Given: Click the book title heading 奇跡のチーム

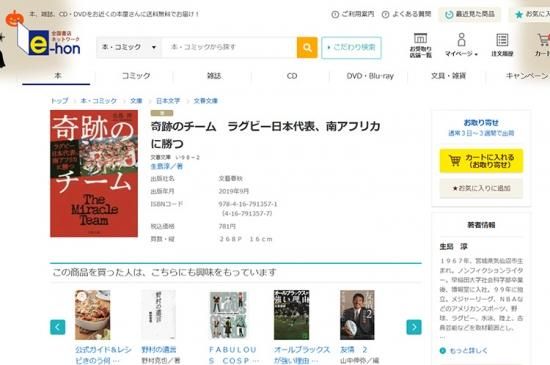Looking at the screenshot, I should [266, 135].
